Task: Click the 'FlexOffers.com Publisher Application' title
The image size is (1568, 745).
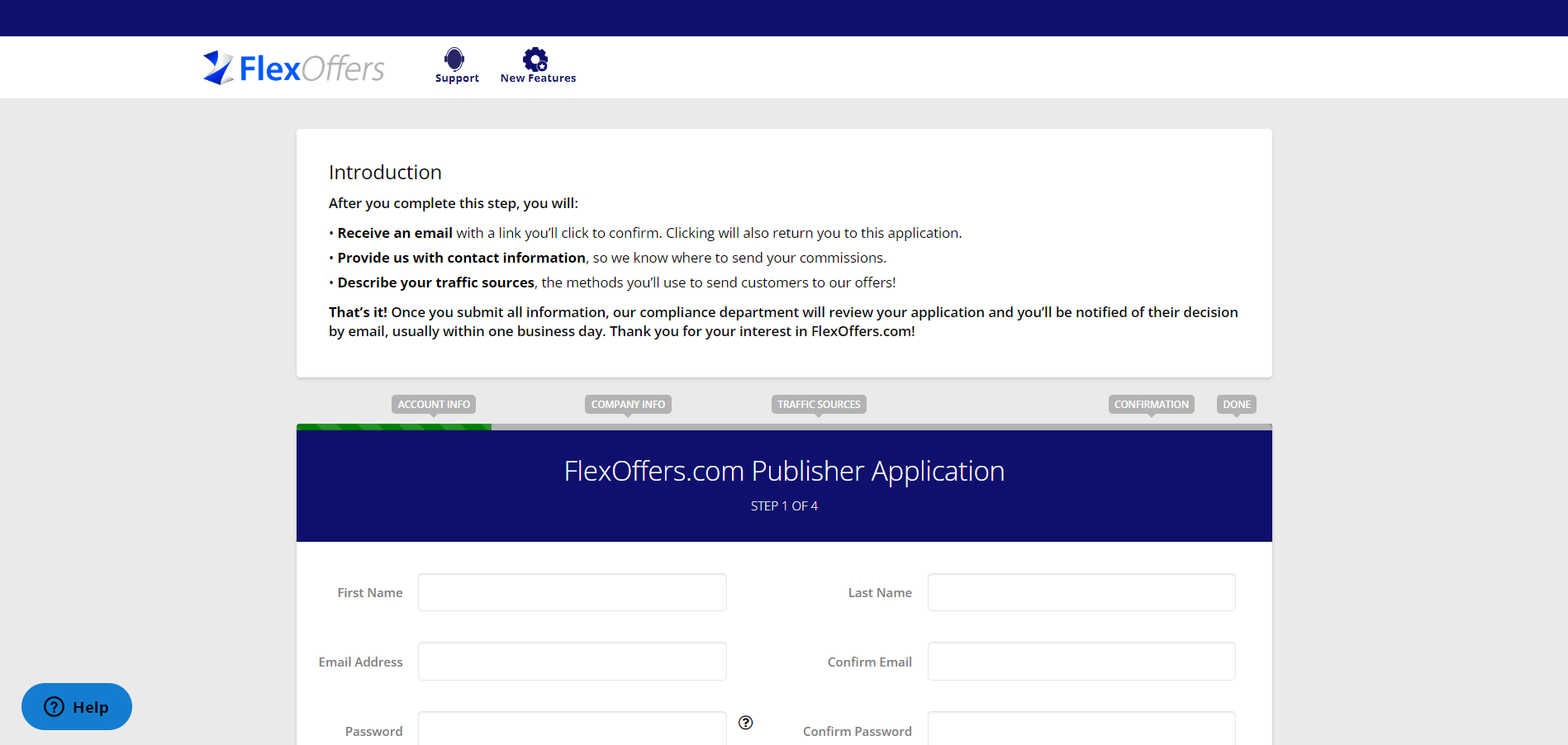Action: click(784, 471)
